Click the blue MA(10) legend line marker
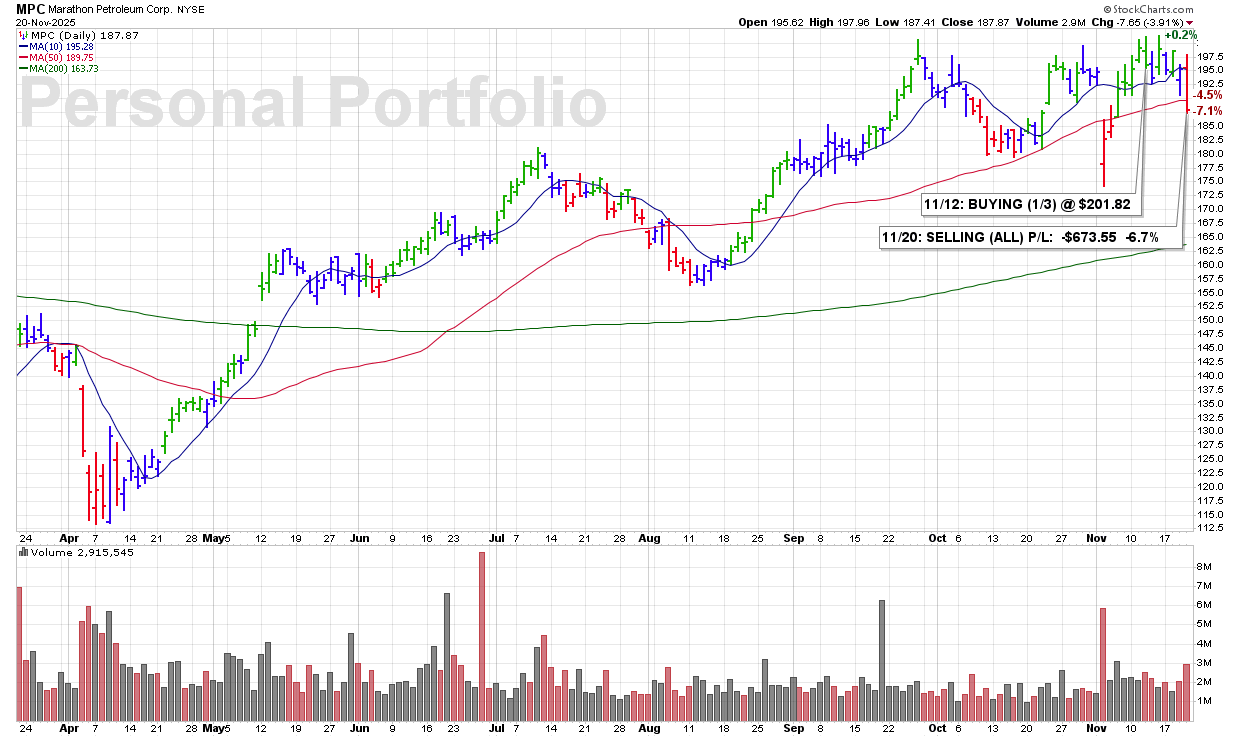Screen dimensions: 1240x737 [22, 47]
